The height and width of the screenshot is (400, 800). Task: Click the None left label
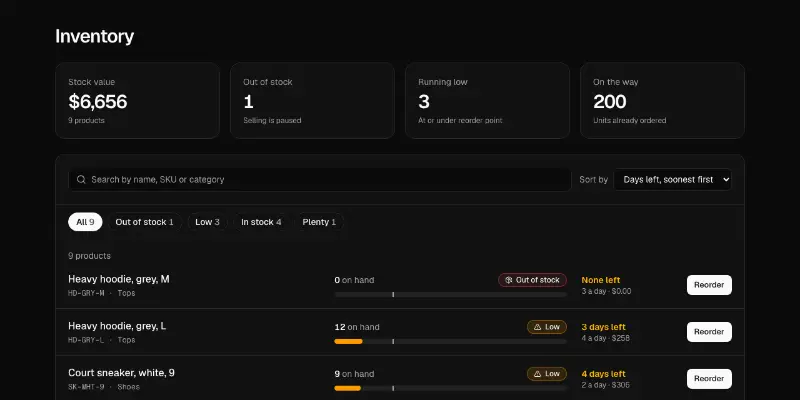click(601, 280)
